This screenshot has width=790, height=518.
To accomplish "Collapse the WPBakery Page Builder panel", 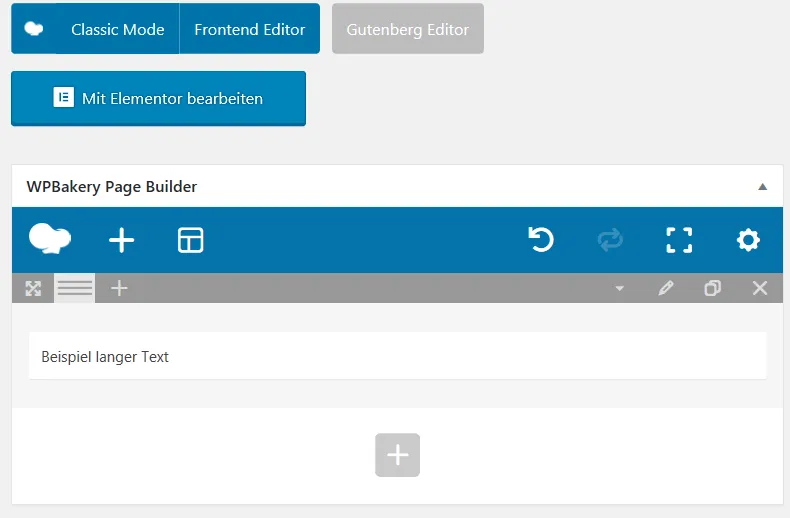I will click(x=762, y=187).
